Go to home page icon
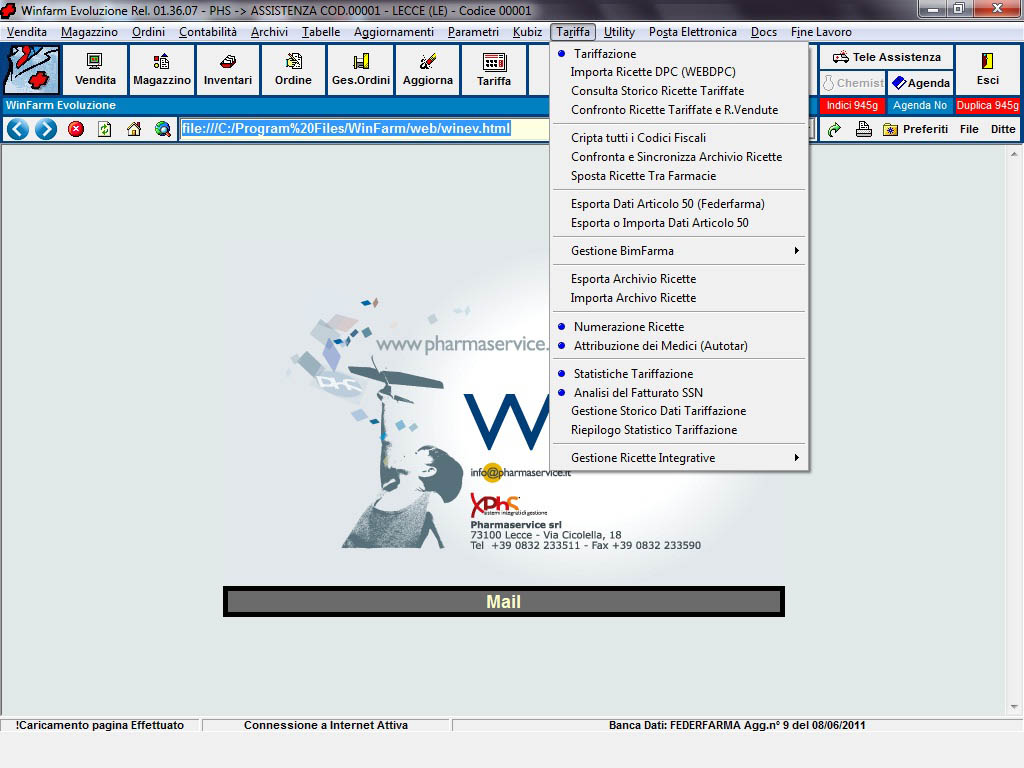Image resolution: width=1024 pixels, height=768 pixels. (x=134, y=129)
